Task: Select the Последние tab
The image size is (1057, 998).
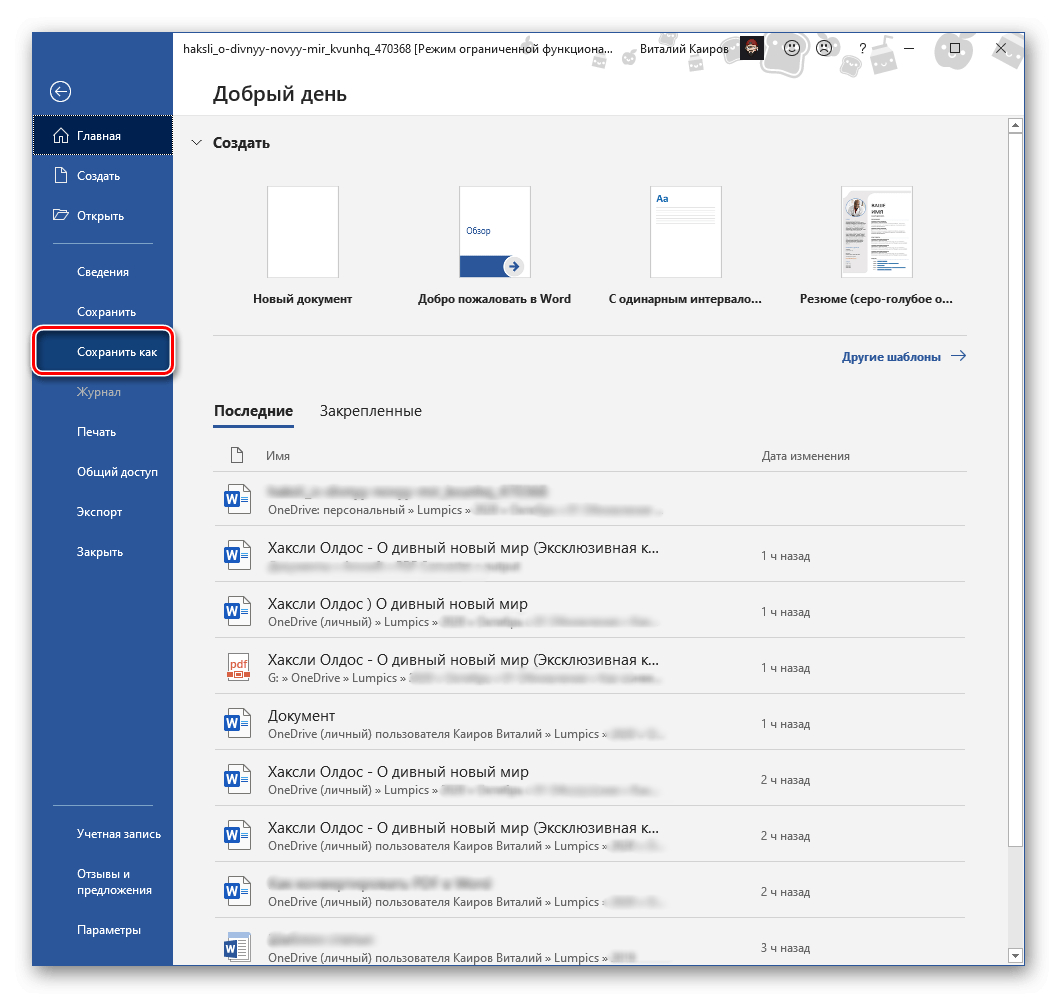Action: (253, 411)
